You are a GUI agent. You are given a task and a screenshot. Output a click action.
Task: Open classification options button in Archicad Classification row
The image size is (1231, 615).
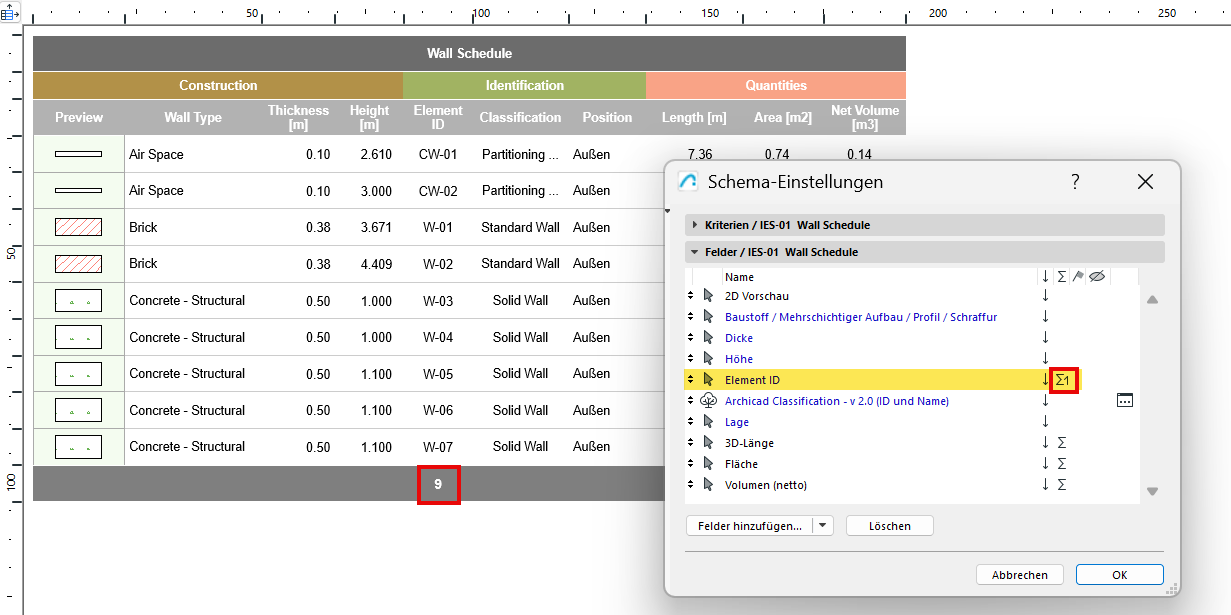1125,401
